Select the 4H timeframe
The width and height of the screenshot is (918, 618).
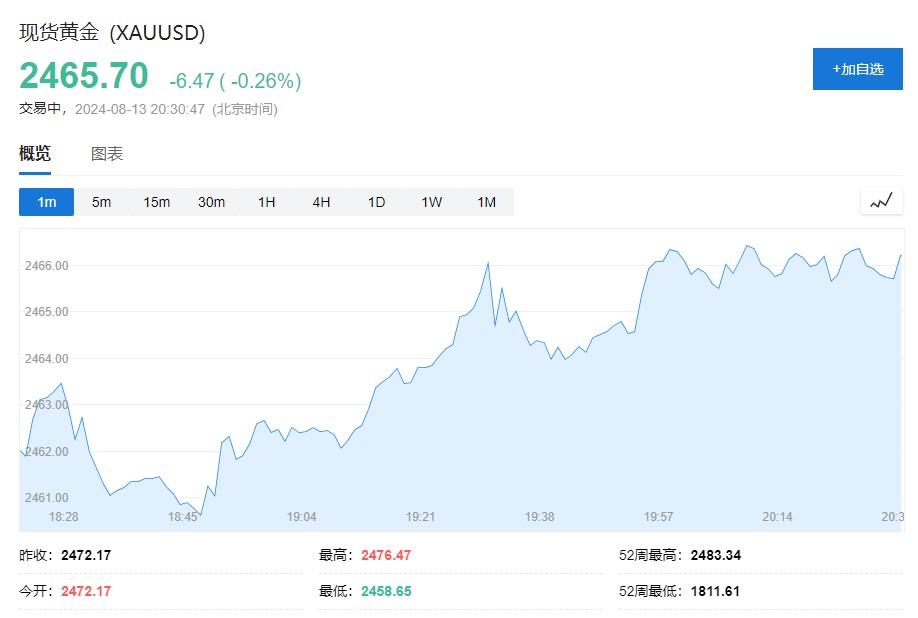[x=321, y=202]
